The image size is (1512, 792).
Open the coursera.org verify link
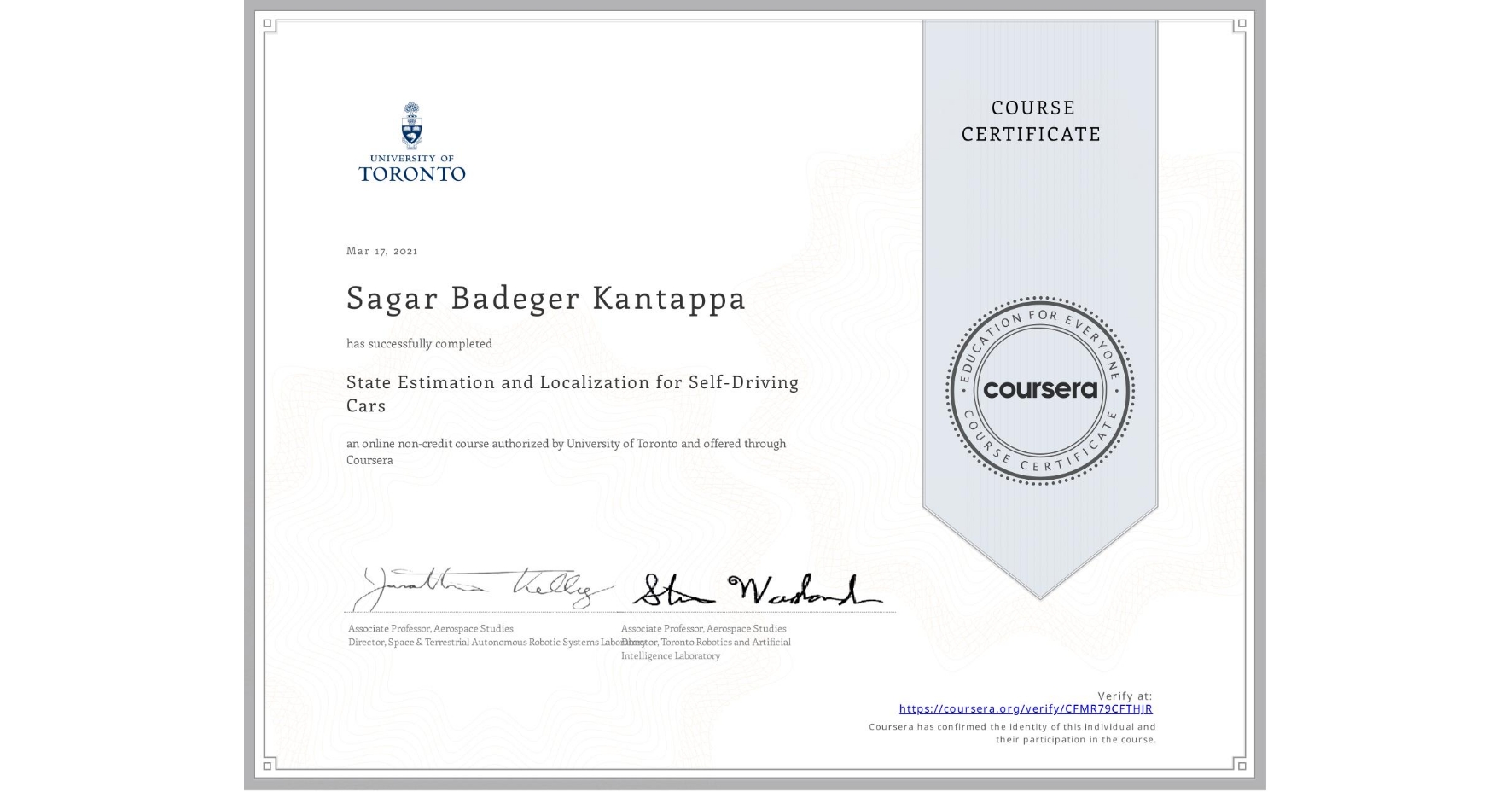click(x=1026, y=708)
